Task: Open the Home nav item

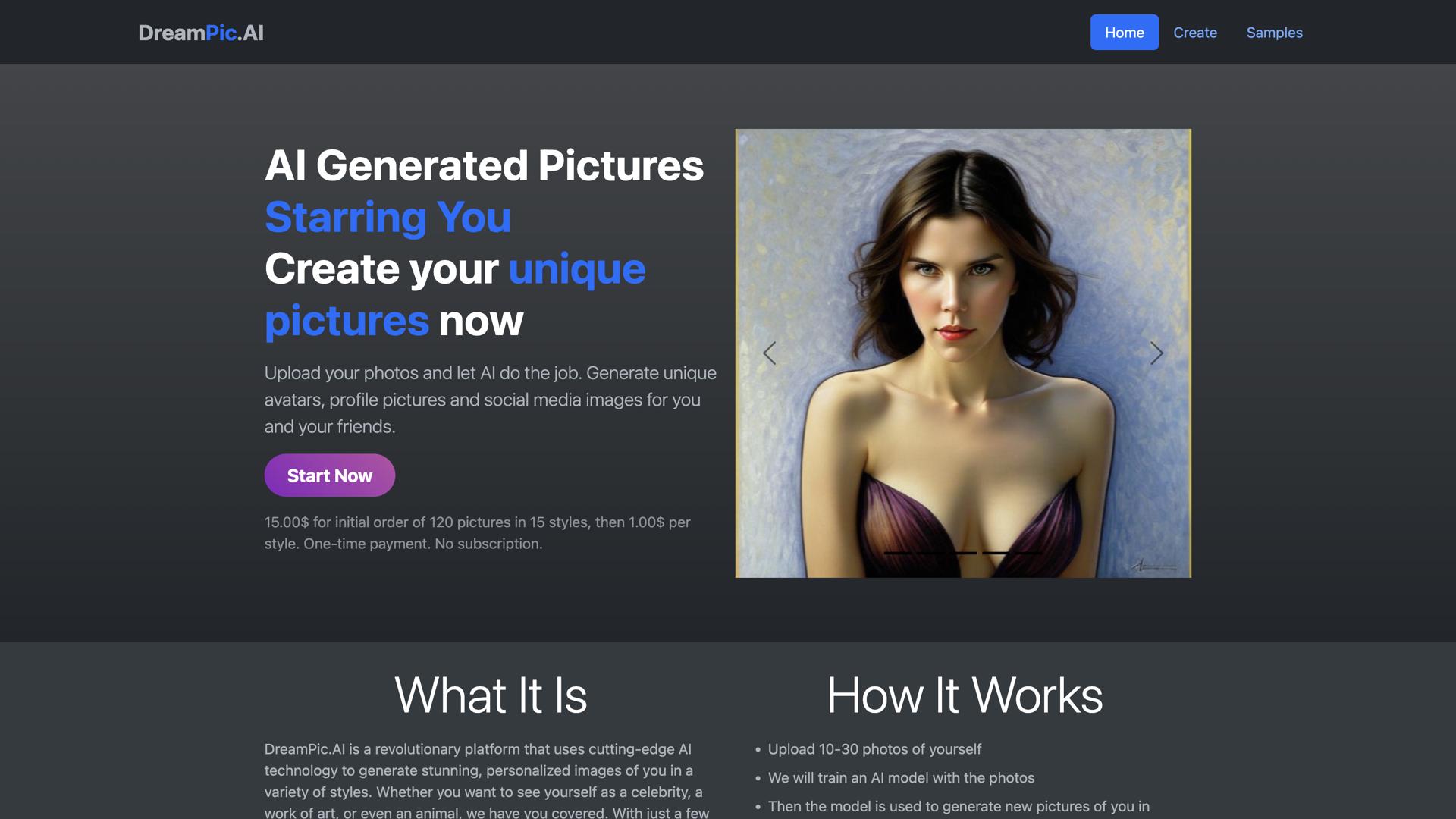Action: click(1124, 33)
